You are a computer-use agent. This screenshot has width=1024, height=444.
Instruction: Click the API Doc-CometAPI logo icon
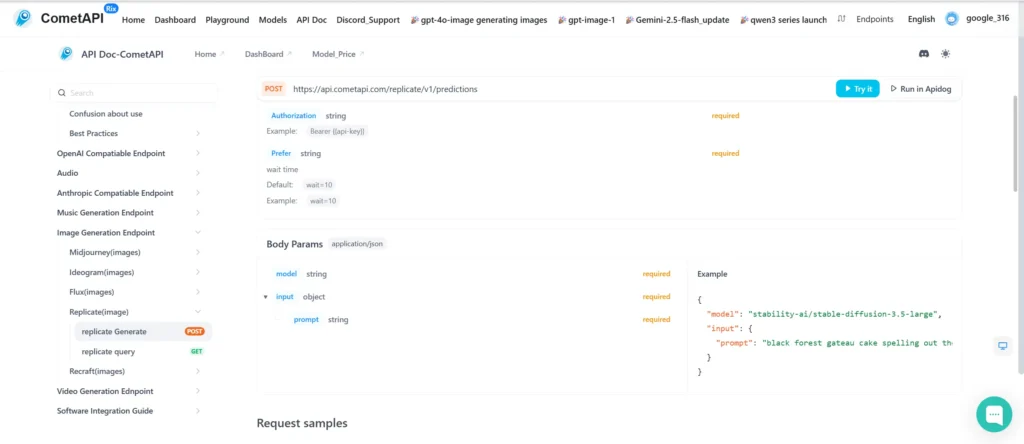(66, 53)
